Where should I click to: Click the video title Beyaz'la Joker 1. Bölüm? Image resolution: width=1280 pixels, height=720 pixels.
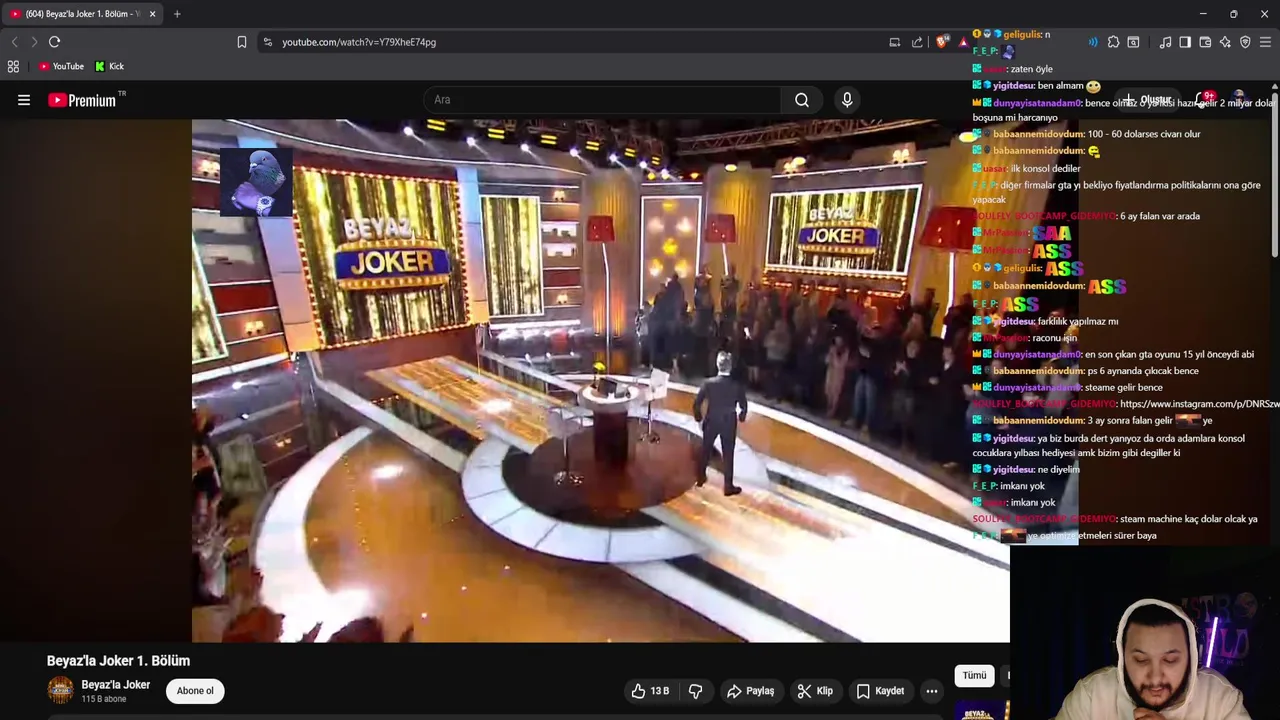[118, 661]
